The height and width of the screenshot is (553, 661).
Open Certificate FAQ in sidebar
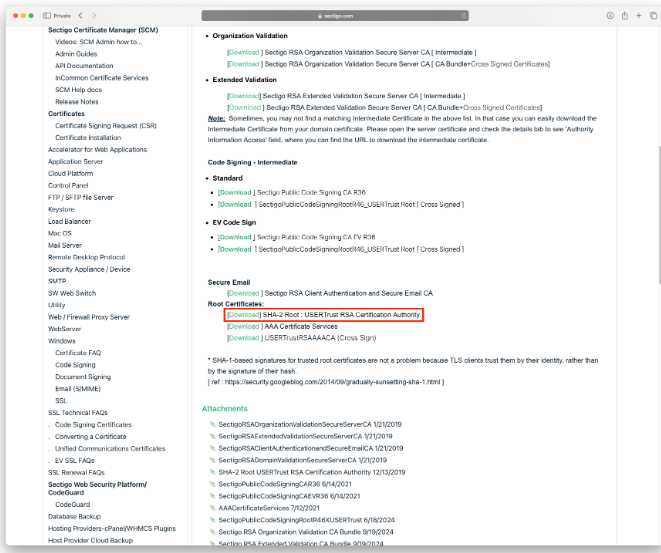pos(78,353)
